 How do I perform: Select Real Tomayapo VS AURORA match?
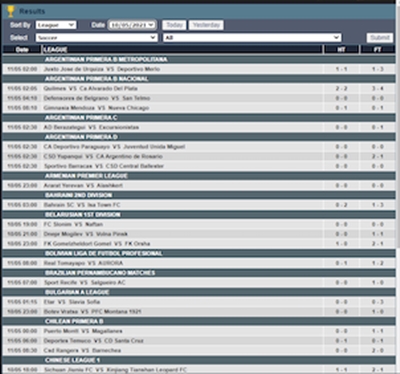click(x=199, y=263)
